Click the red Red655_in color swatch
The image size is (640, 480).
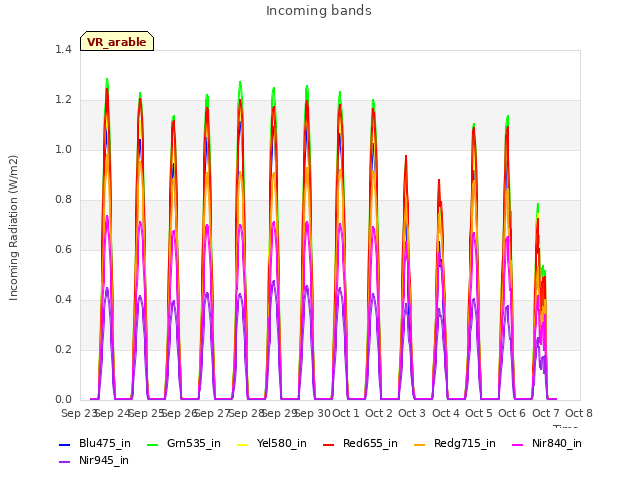(329, 444)
